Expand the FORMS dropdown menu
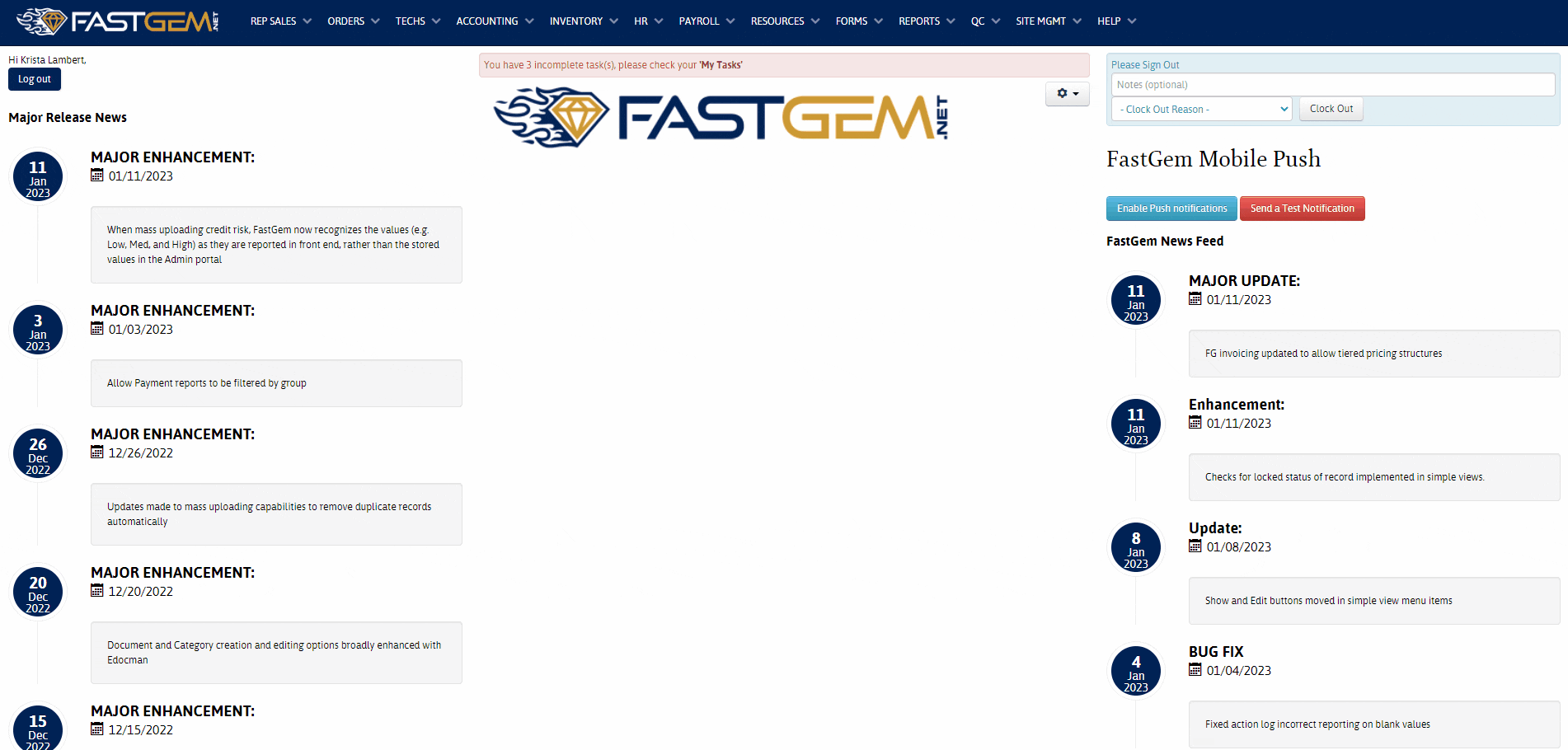1568x750 pixels. pyautogui.click(x=859, y=21)
